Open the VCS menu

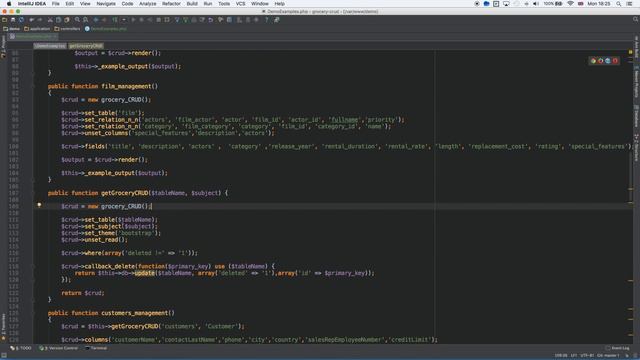point(240,4)
